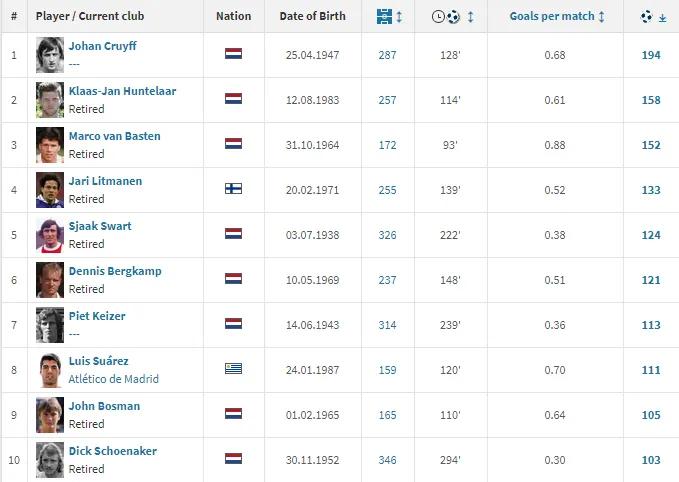The height and width of the screenshot is (482, 679).
Task: Open Klaas-Jan Huntelaar profile link
Action: click(x=122, y=91)
